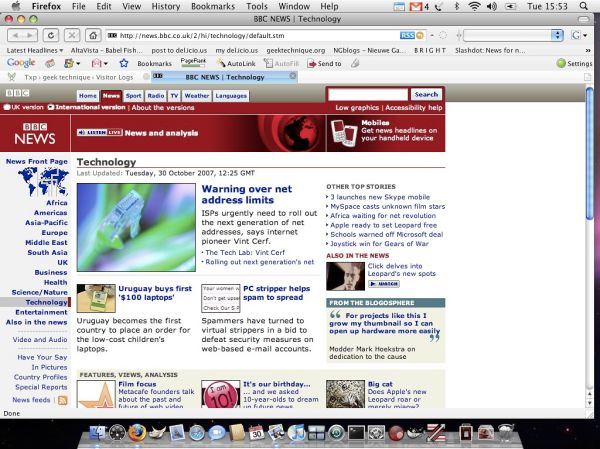Click the stop loading X button
Image resolution: width=600 pixels, height=449 pixels.
click(x=72, y=36)
